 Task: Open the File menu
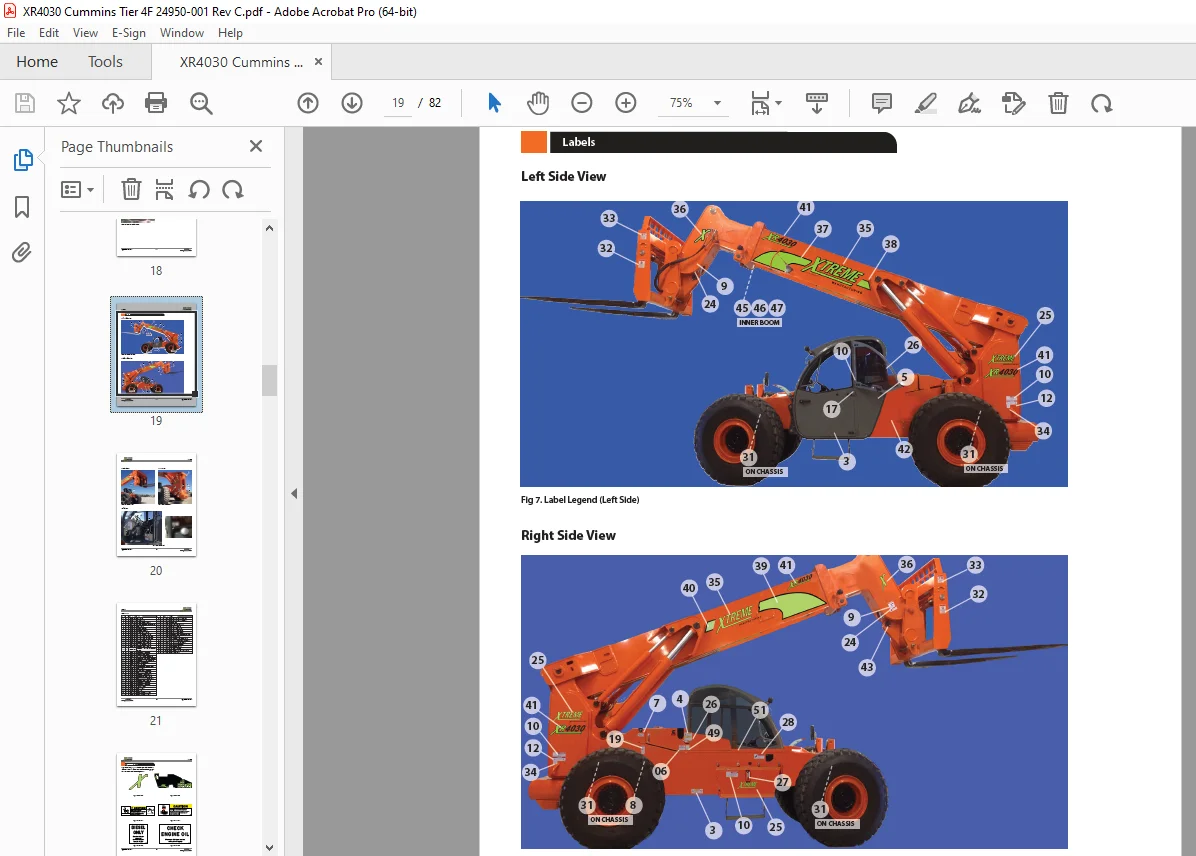click(16, 33)
